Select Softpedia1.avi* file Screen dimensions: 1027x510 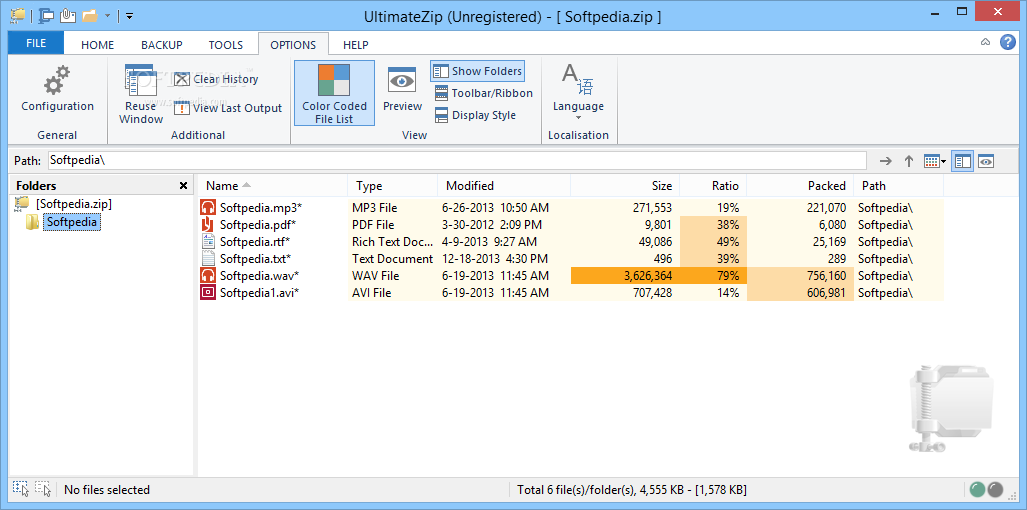tap(259, 293)
